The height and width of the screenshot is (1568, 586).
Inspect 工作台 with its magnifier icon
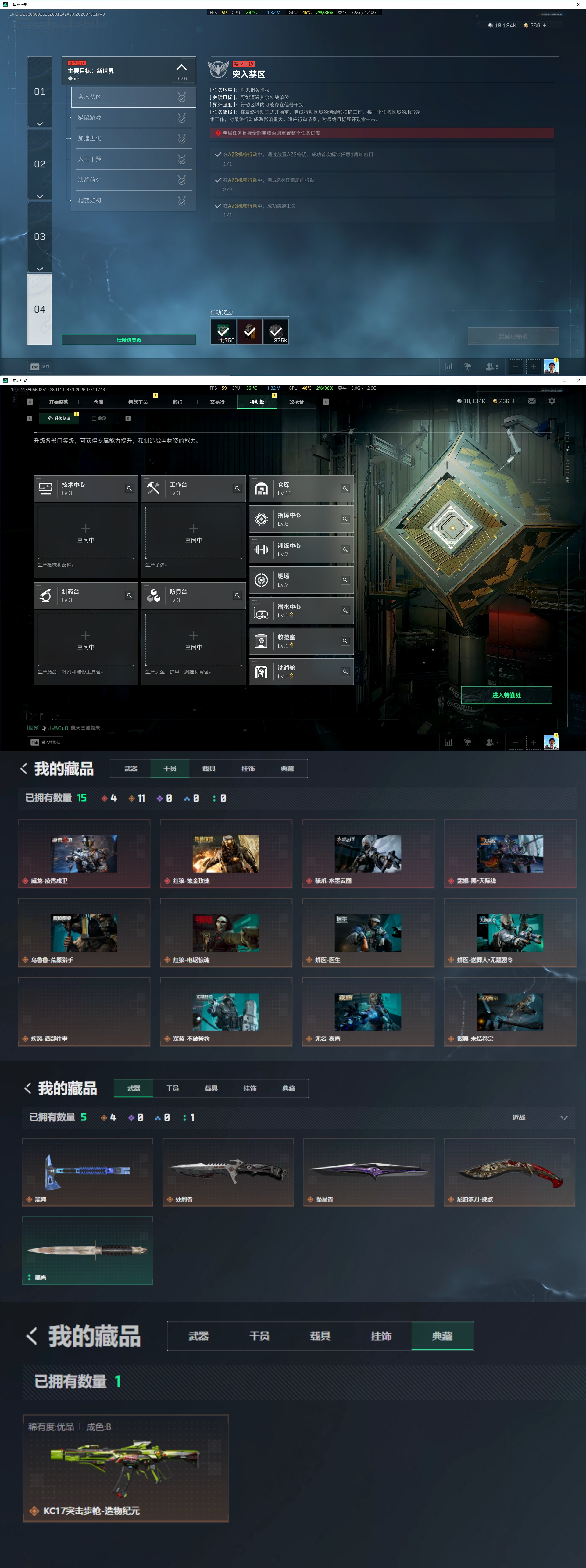pos(237,488)
